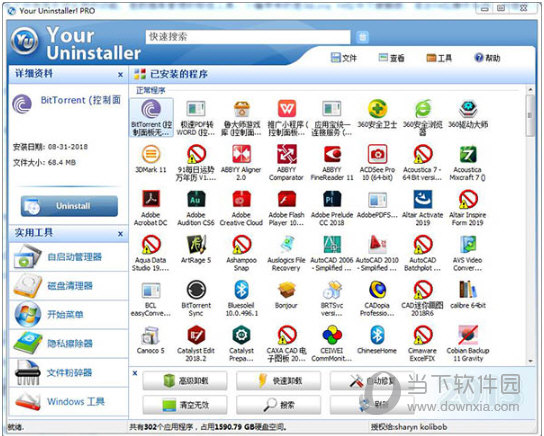The image size is (544, 436).
Task: Click the 自动修复 button
Action: point(372,381)
